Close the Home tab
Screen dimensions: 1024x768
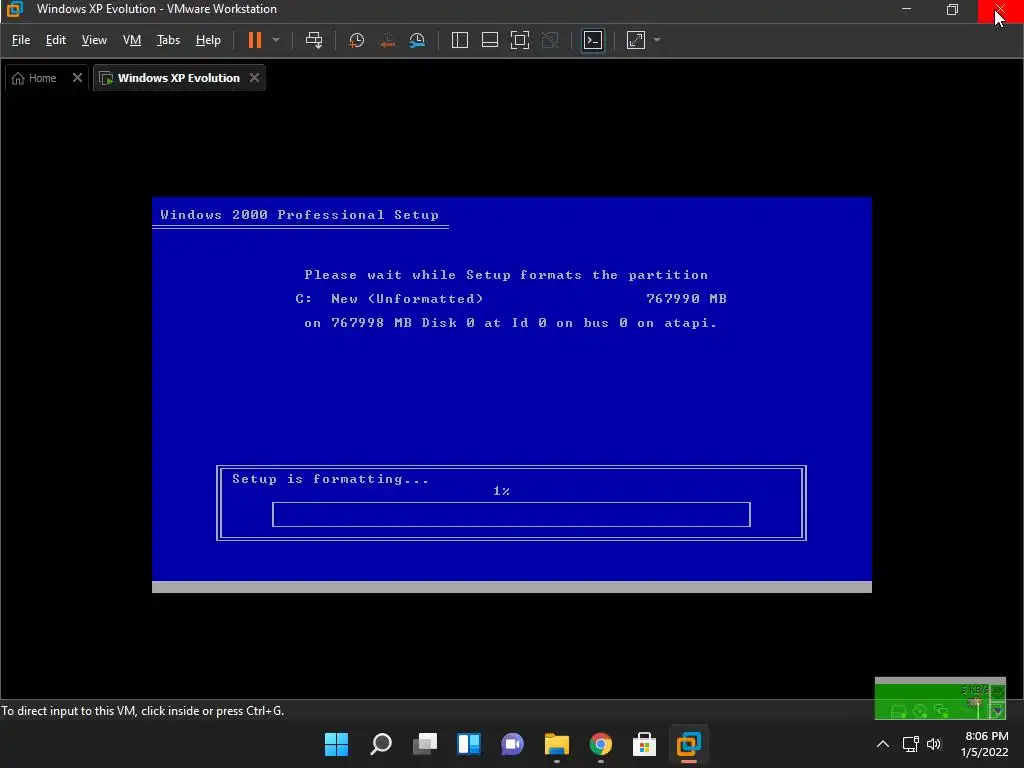click(77, 78)
